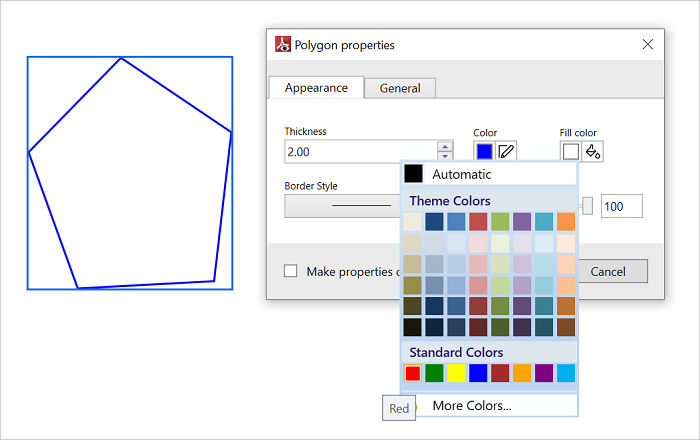Select the aqua theme color in top row

click(x=544, y=222)
